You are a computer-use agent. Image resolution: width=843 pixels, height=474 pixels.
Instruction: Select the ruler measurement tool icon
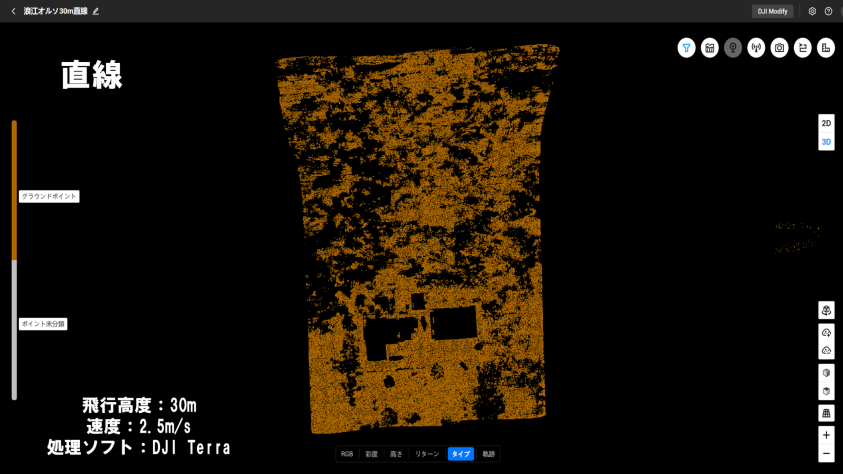coord(826,48)
